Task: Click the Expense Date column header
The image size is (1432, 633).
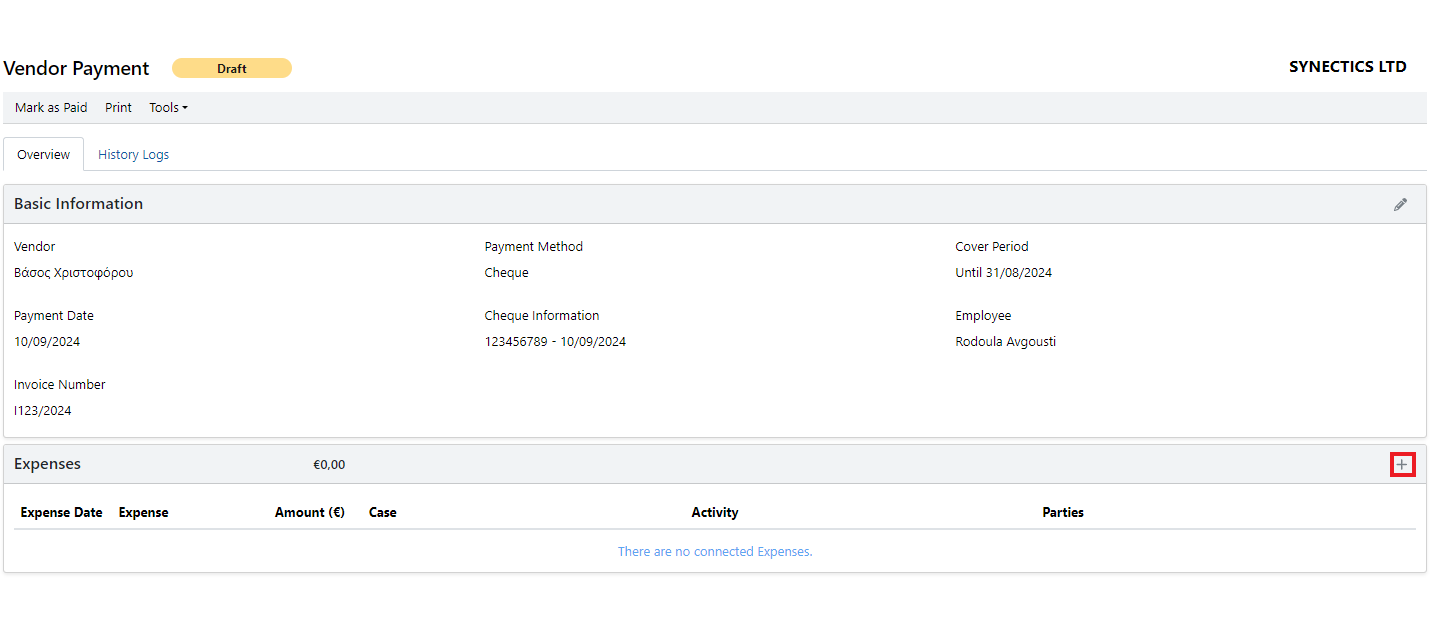Action: coord(61,512)
